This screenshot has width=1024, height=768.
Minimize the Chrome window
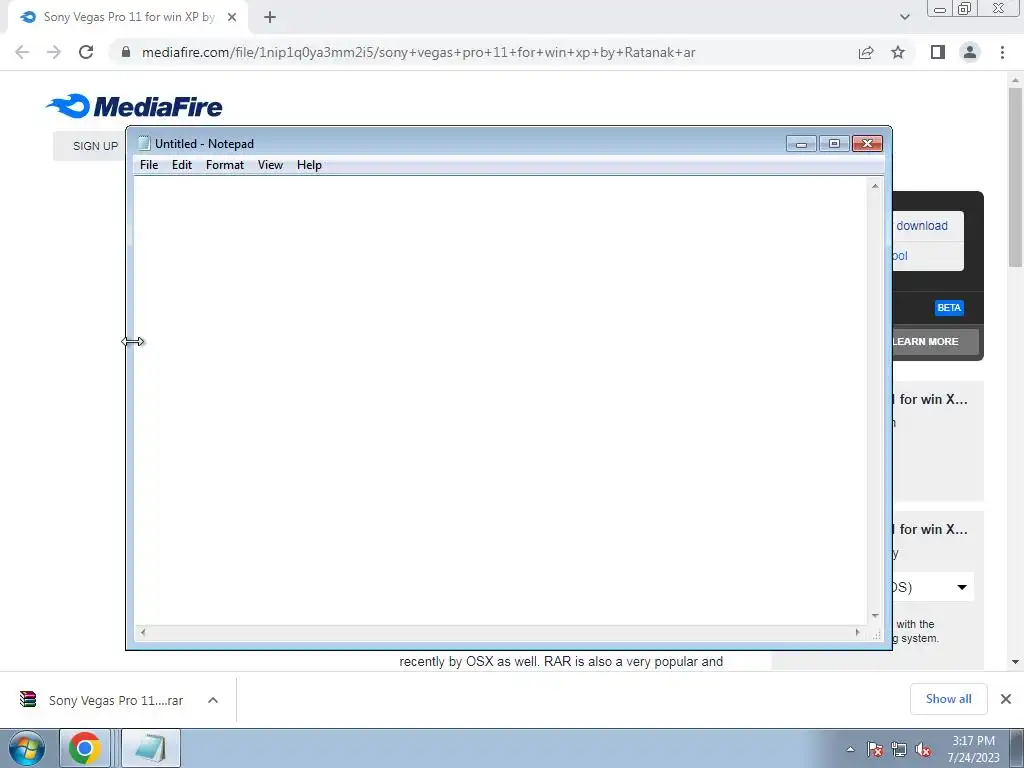coord(940,9)
